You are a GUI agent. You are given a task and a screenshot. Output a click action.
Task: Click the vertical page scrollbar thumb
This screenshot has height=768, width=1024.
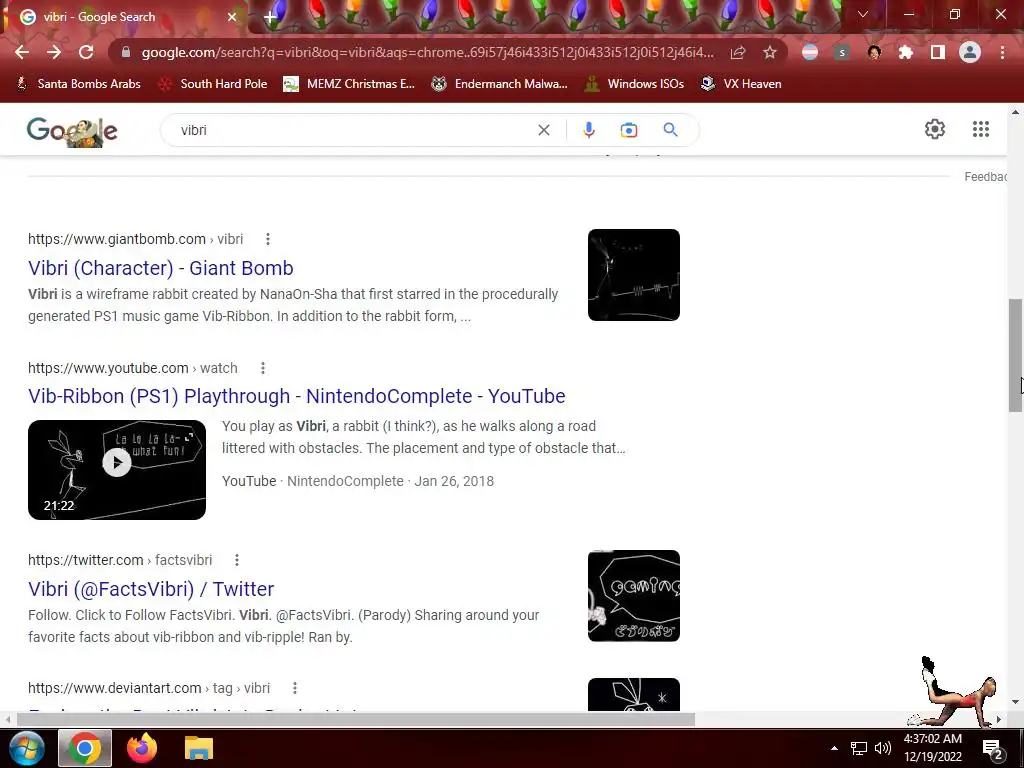coord(1015,355)
